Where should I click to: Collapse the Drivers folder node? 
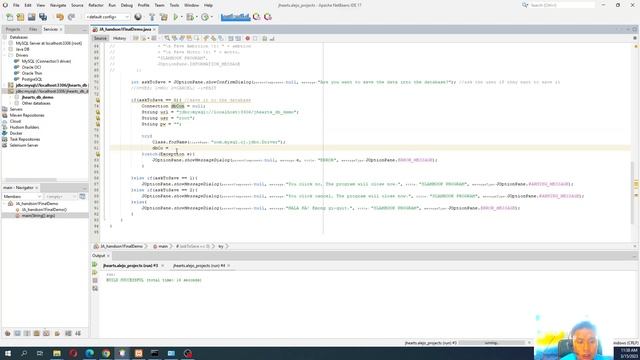click(x=4, y=55)
